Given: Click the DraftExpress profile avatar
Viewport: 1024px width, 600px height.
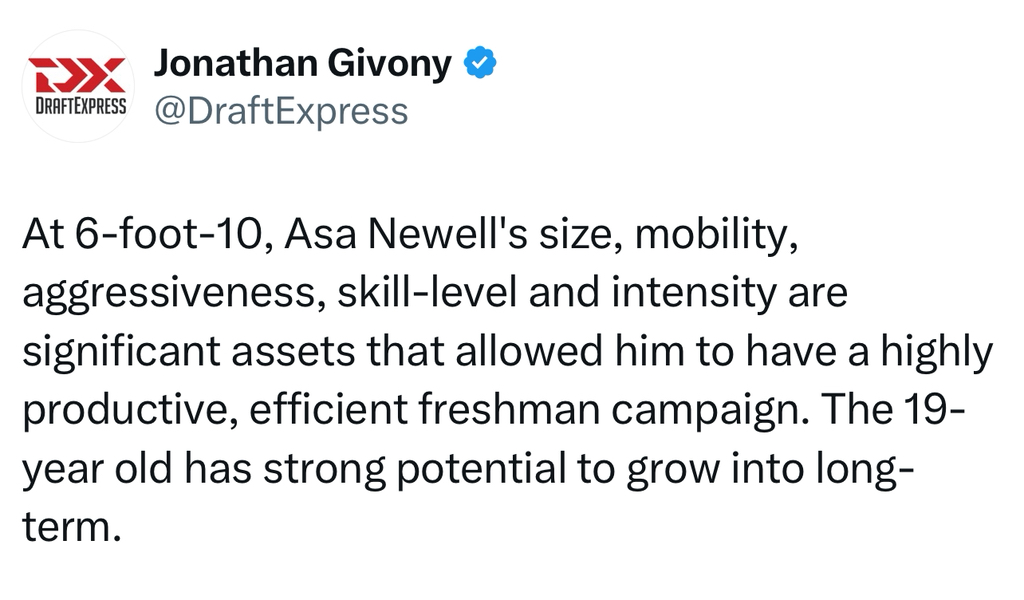Looking at the screenshot, I should point(76,86).
